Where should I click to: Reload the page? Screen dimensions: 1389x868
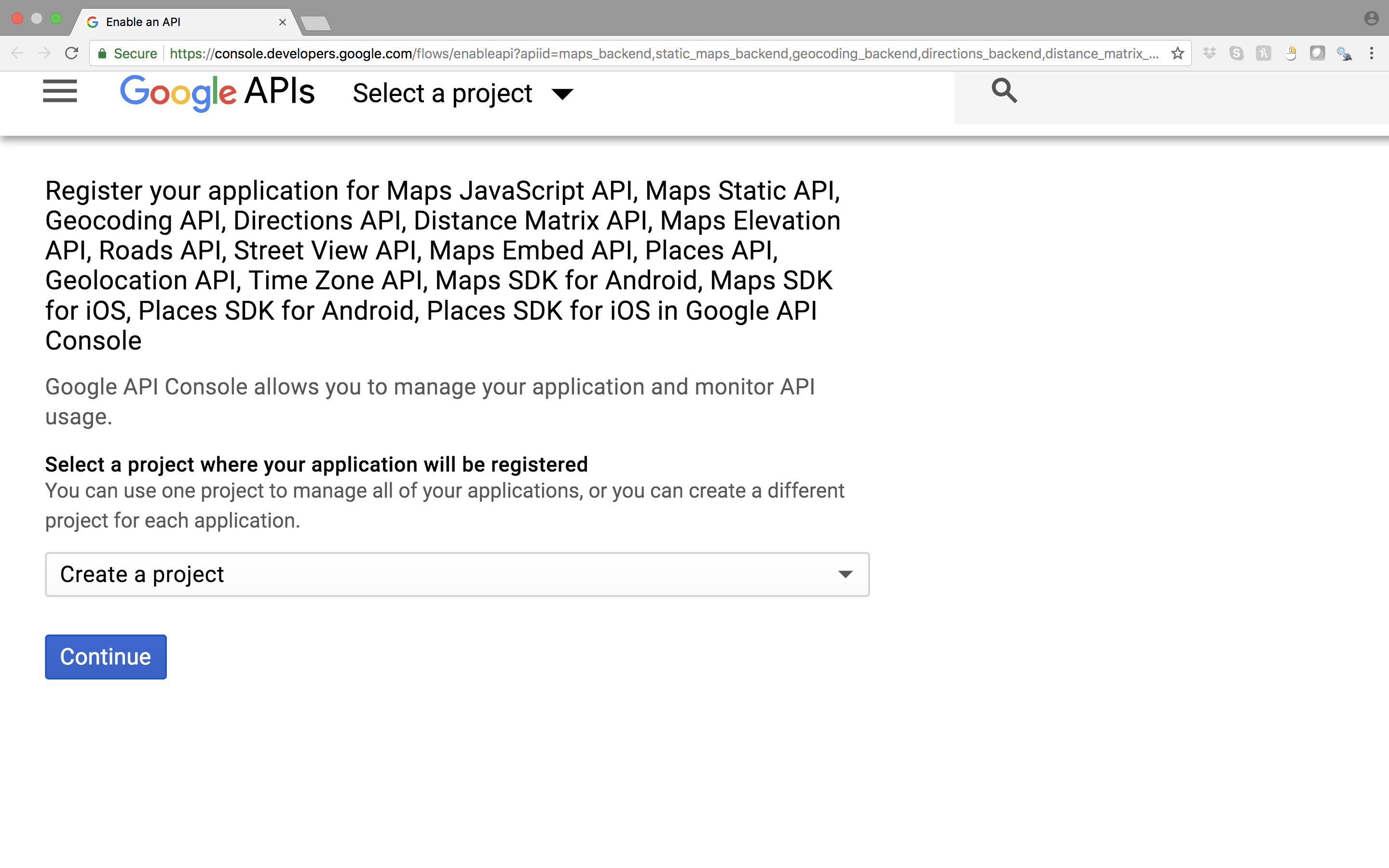[72, 54]
